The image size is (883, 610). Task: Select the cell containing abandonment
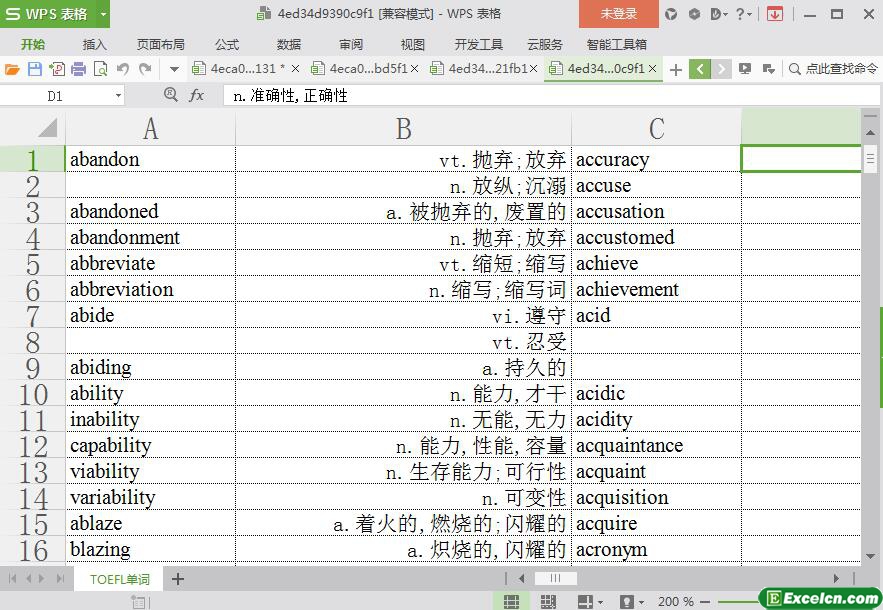(x=150, y=237)
